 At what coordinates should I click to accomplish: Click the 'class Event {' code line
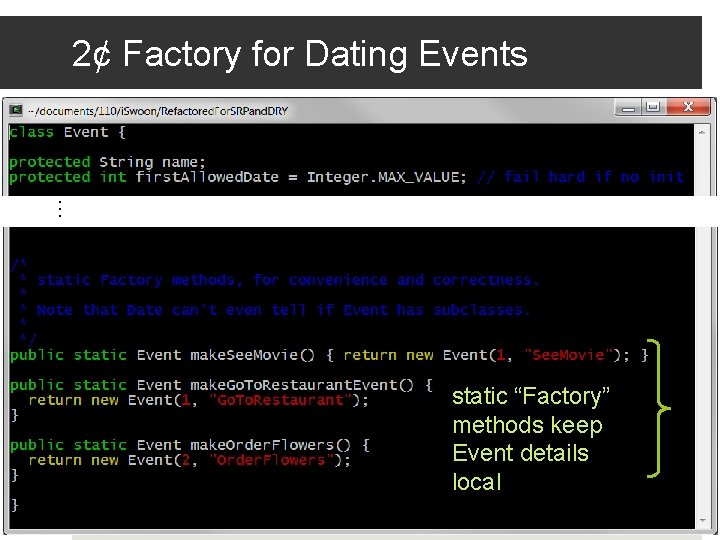pos(68,132)
